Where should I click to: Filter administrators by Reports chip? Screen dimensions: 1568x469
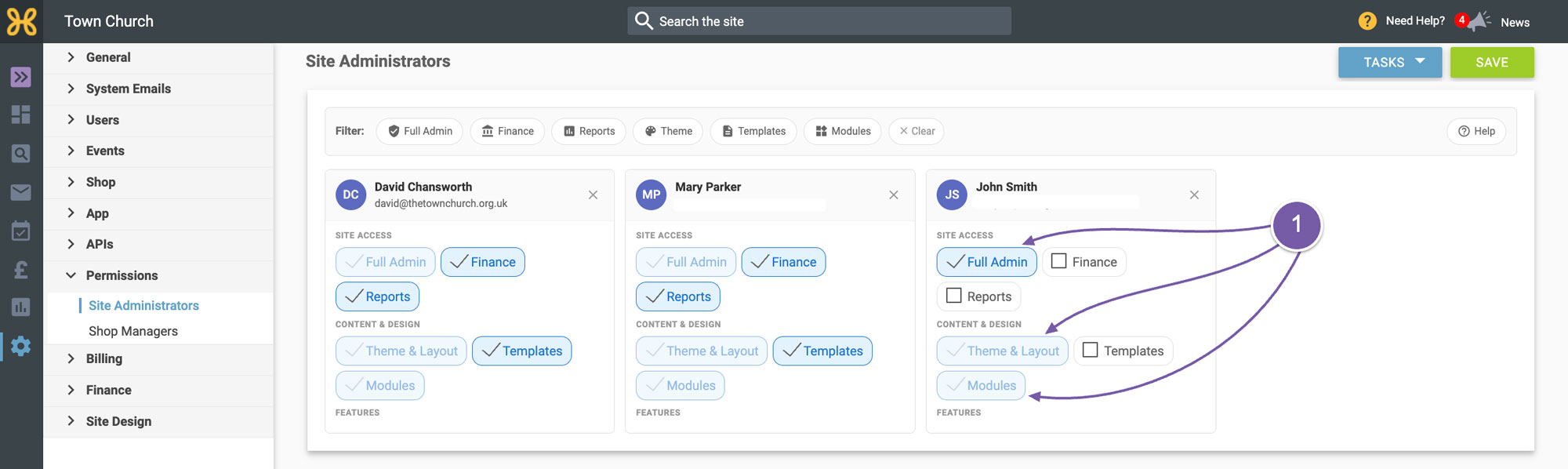click(589, 131)
